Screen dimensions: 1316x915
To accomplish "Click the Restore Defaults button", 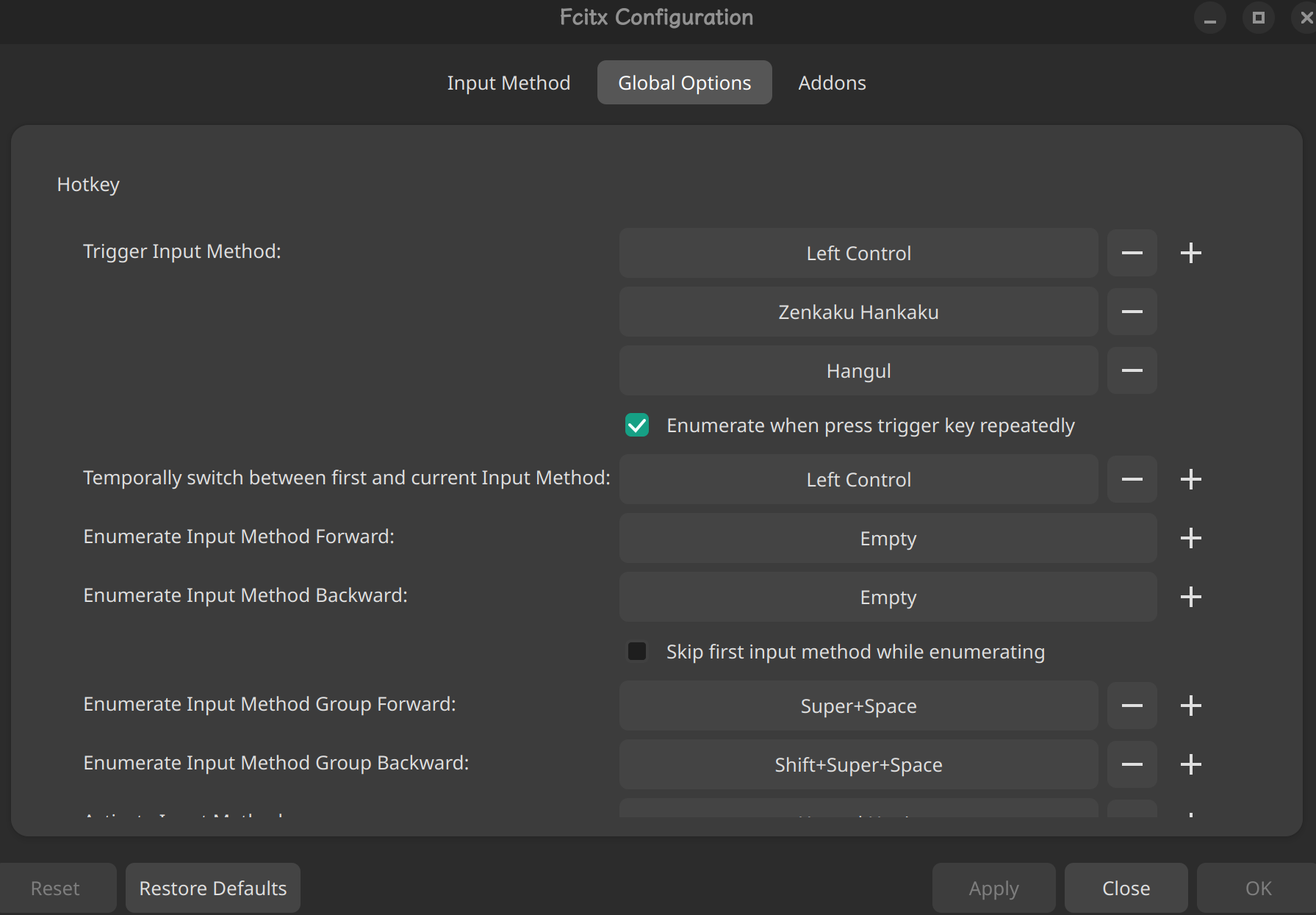I will [x=213, y=888].
